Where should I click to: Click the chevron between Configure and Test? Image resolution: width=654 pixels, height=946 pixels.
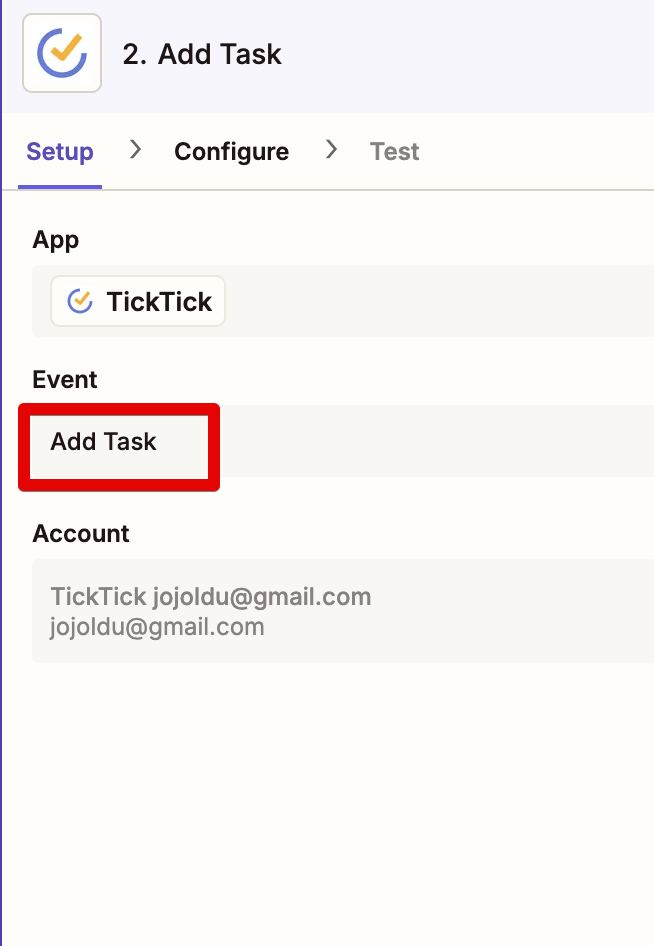(x=331, y=150)
